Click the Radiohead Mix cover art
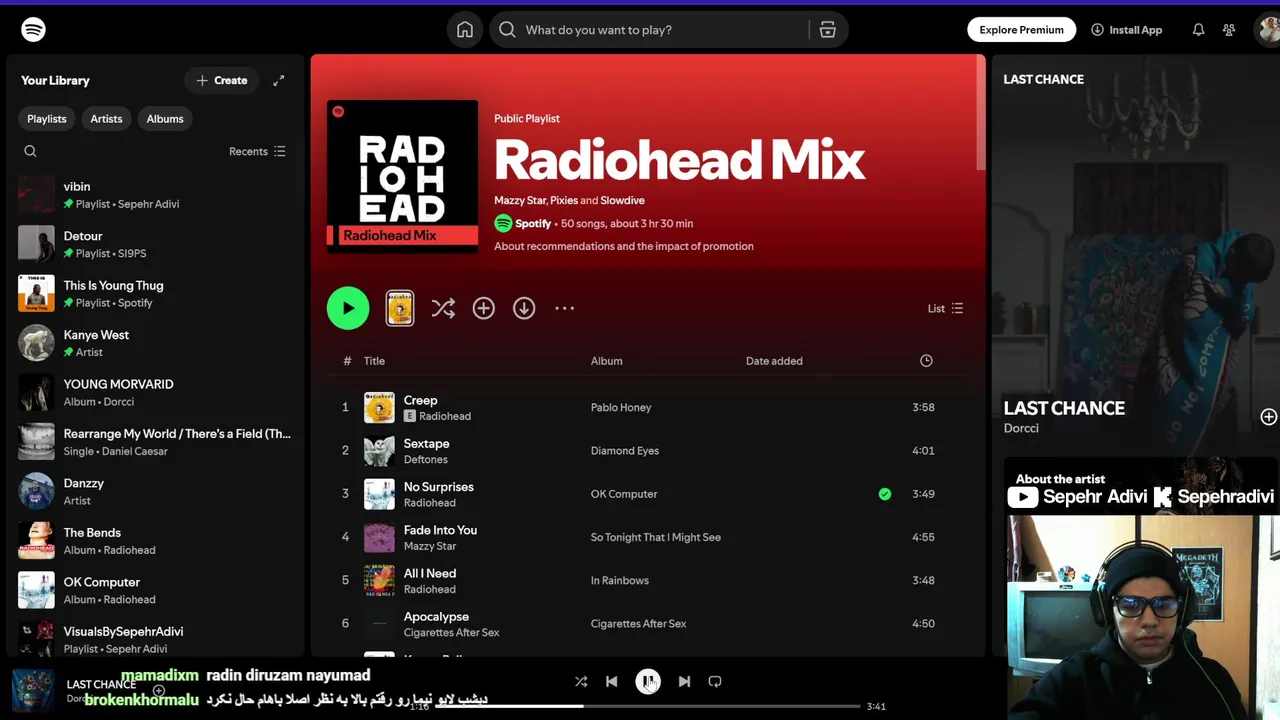The height and width of the screenshot is (720, 1280). pos(402,176)
